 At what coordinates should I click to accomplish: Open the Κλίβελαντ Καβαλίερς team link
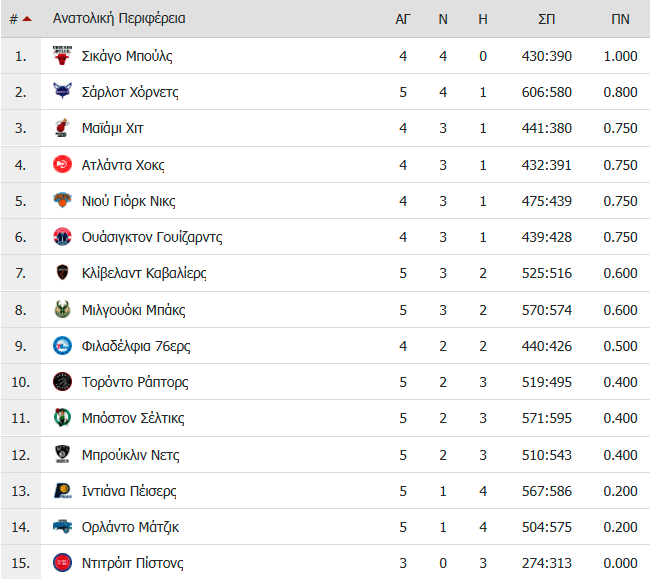[144, 273]
